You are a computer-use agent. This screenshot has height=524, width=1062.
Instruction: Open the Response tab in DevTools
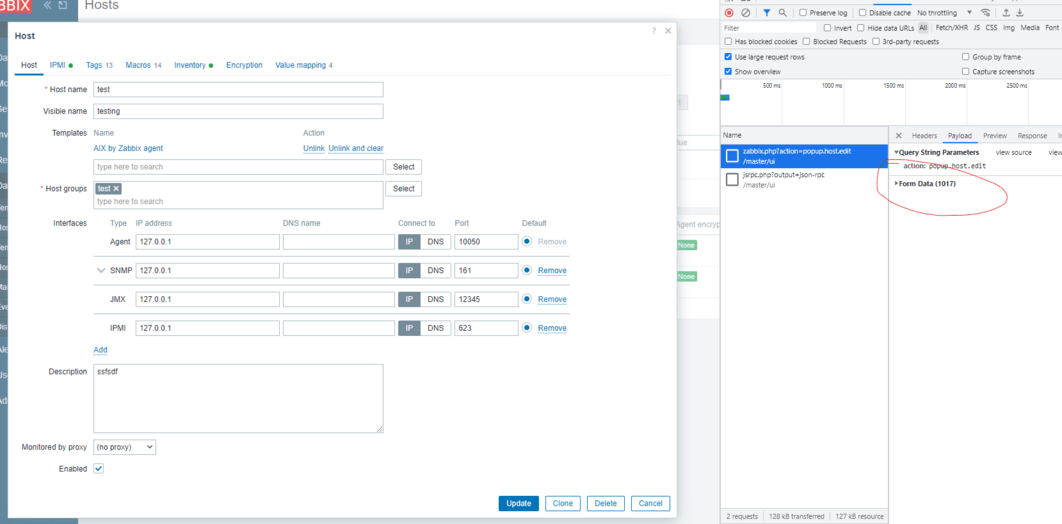click(x=1032, y=136)
